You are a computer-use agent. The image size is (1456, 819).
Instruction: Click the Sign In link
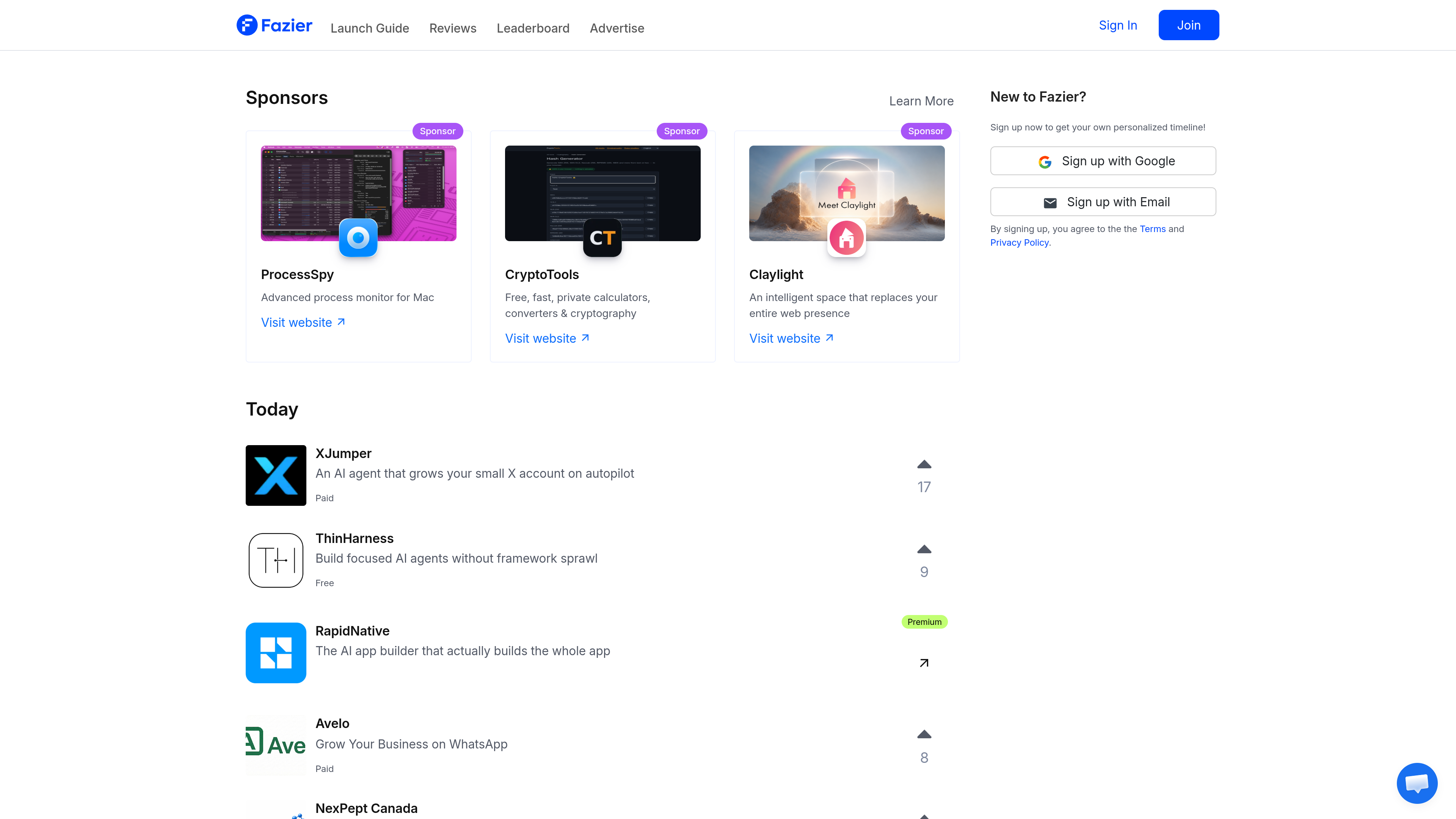pyautogui.click(x=1118, y=25)
